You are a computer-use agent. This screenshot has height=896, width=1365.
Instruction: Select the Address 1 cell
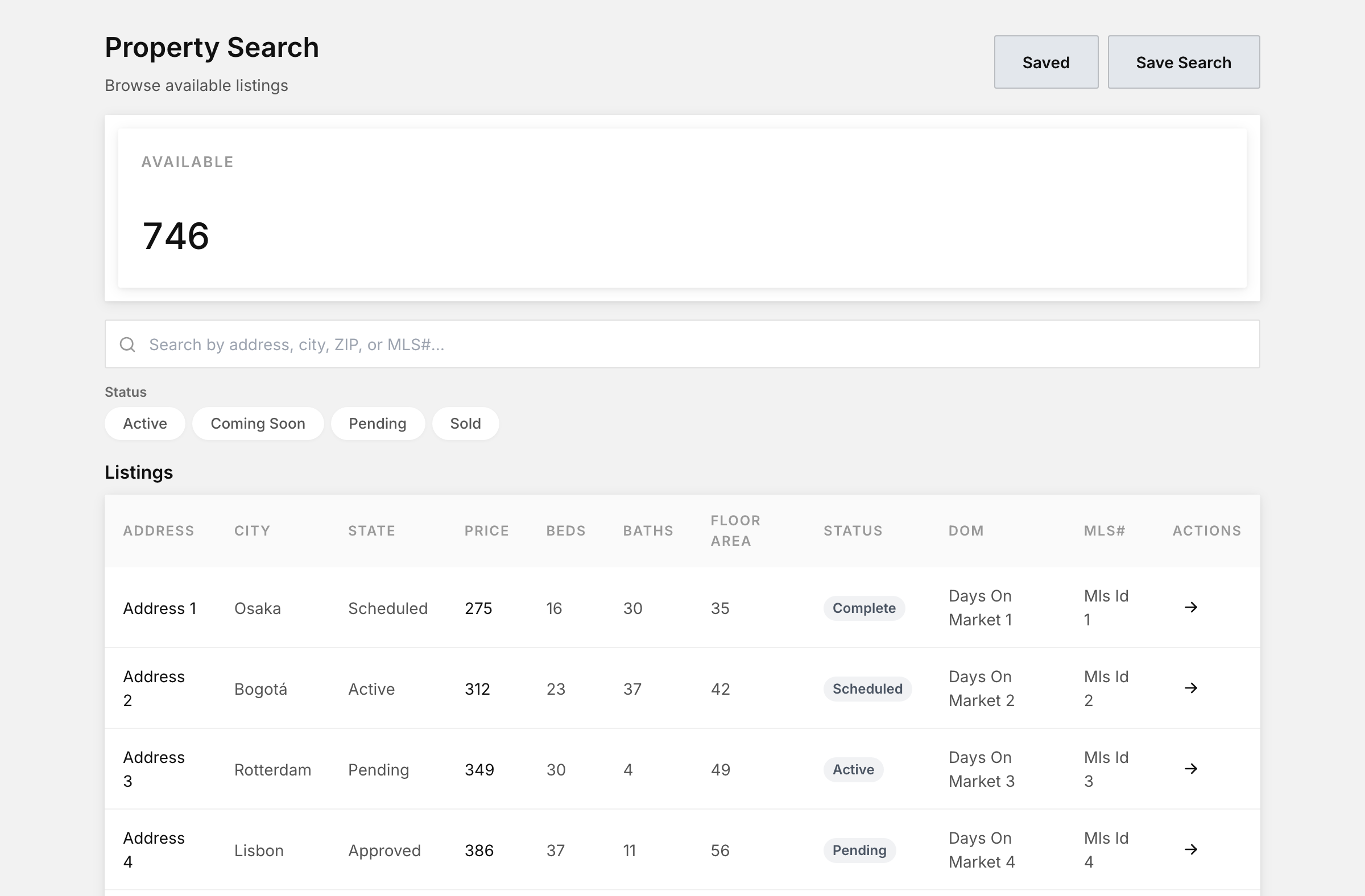tap(160, 608)
